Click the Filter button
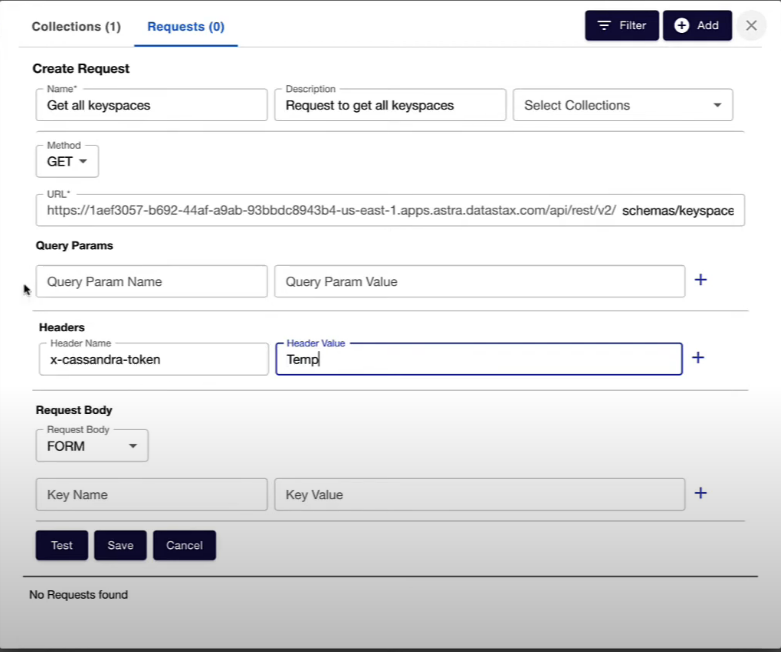781x652 pixels. point(622,25)
